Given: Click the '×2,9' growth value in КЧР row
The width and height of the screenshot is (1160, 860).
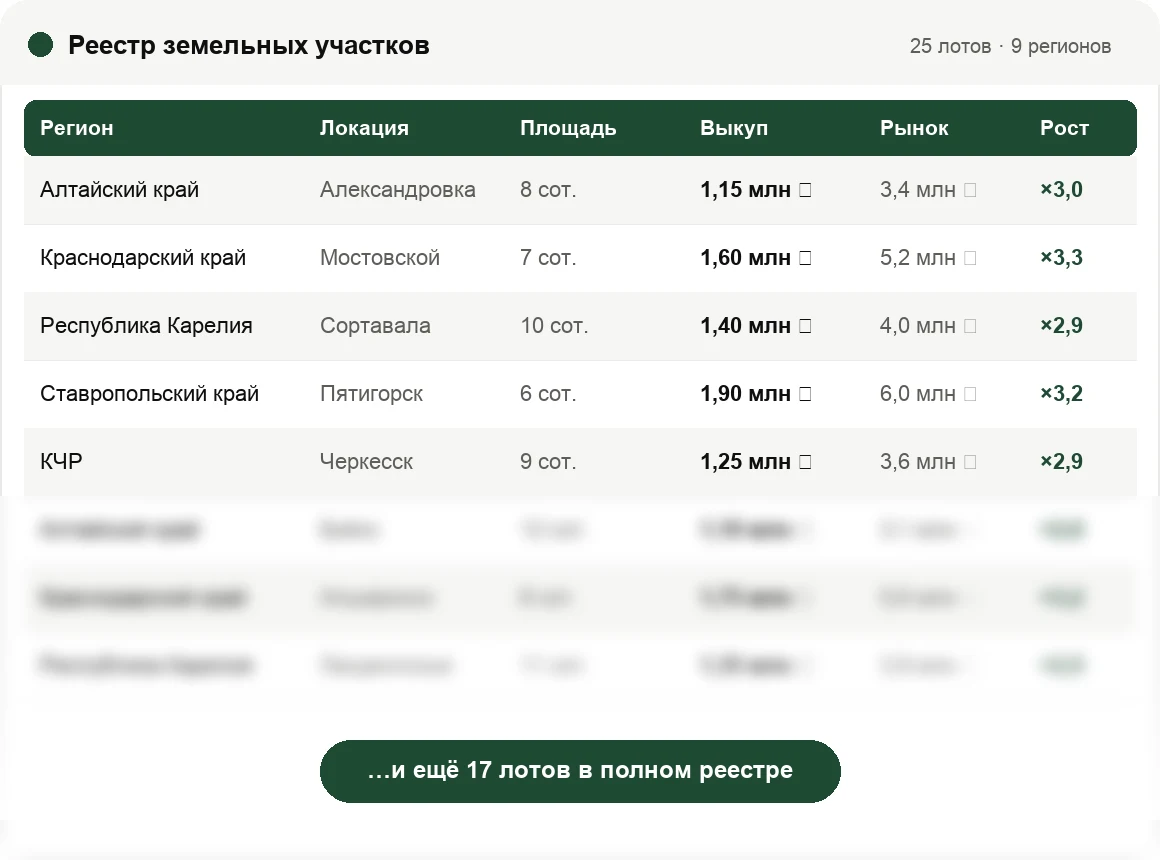Looking at the screenshot, I should 1062,462.
